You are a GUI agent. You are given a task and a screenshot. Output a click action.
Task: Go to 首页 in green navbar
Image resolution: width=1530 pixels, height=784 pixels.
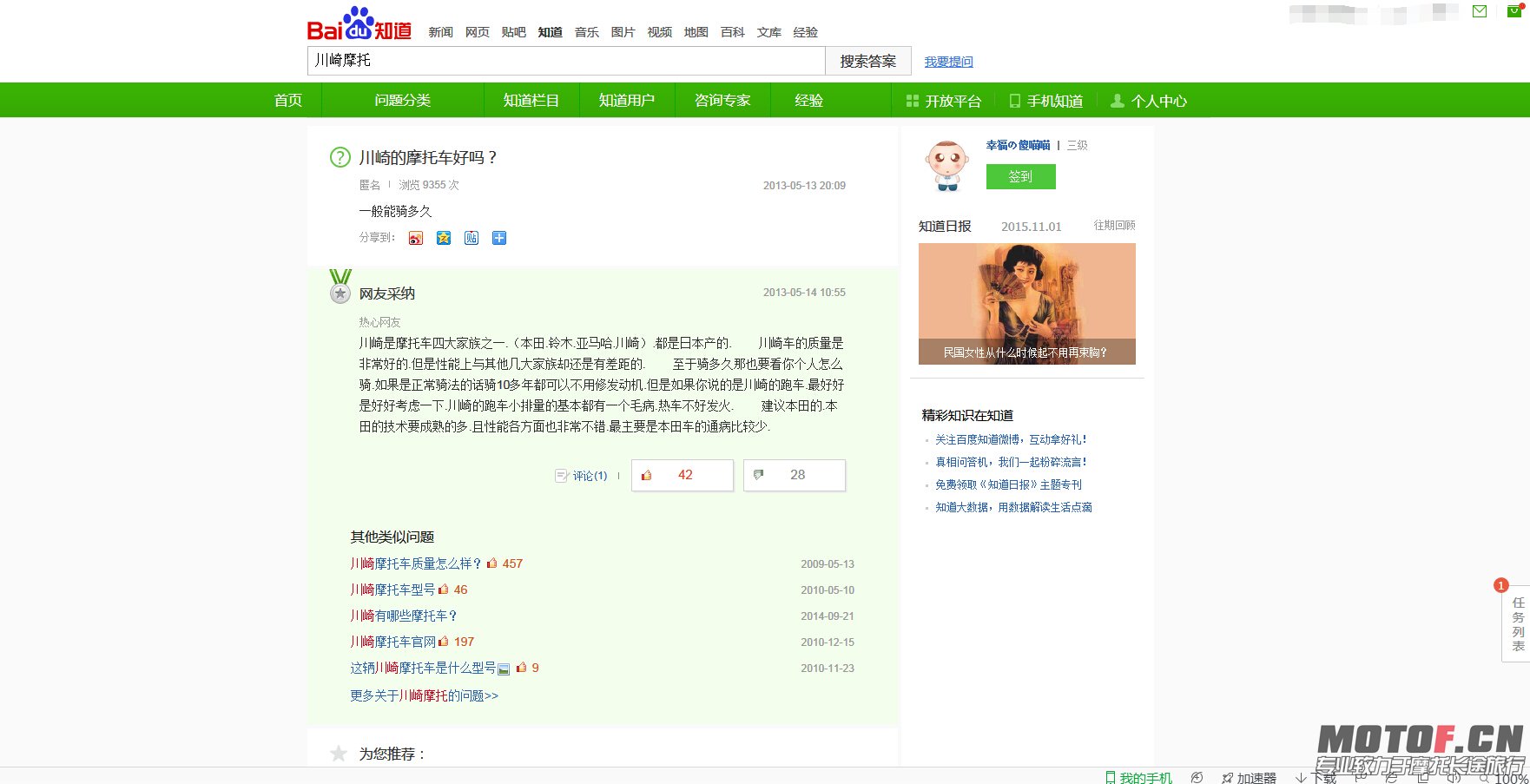(288, 100)
